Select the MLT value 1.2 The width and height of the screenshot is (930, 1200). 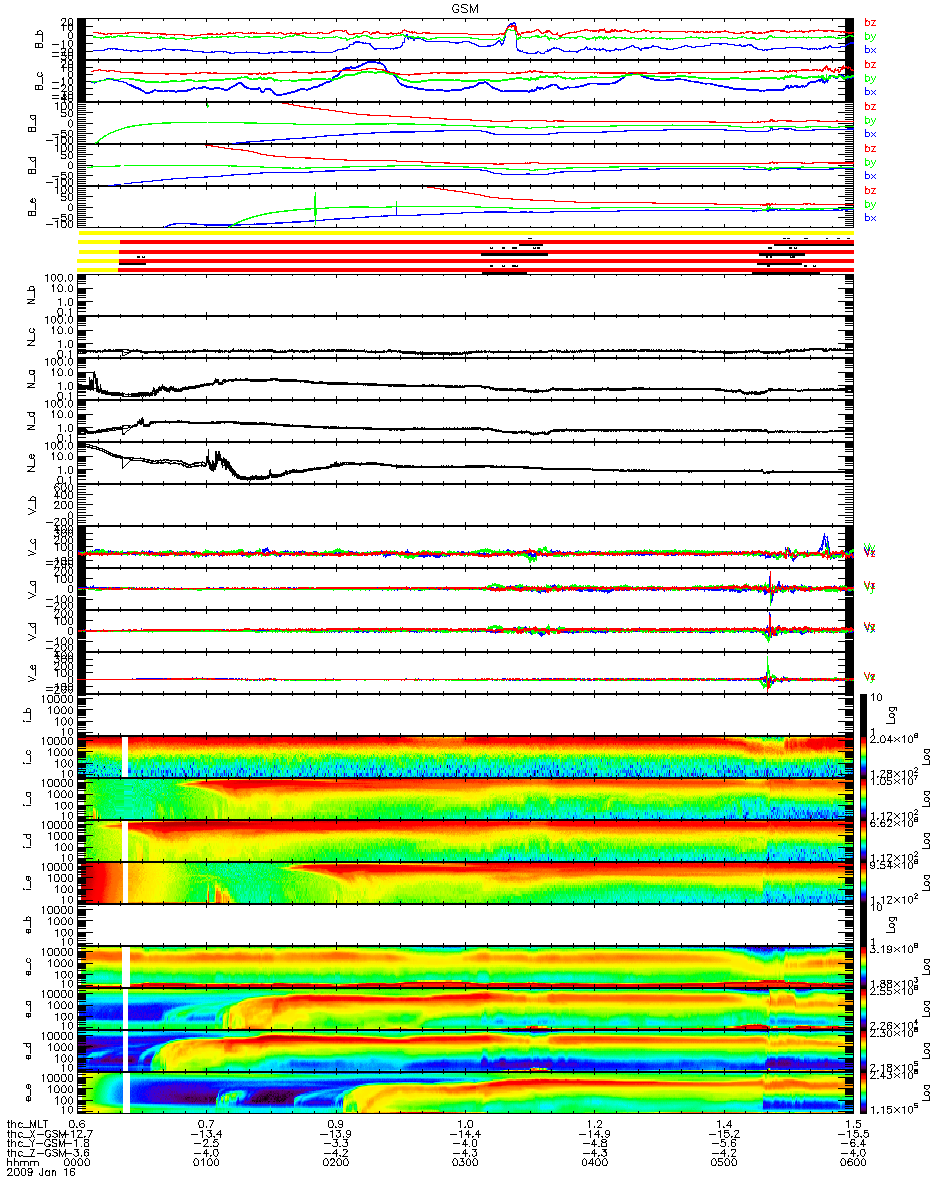tap(594, 1124)
